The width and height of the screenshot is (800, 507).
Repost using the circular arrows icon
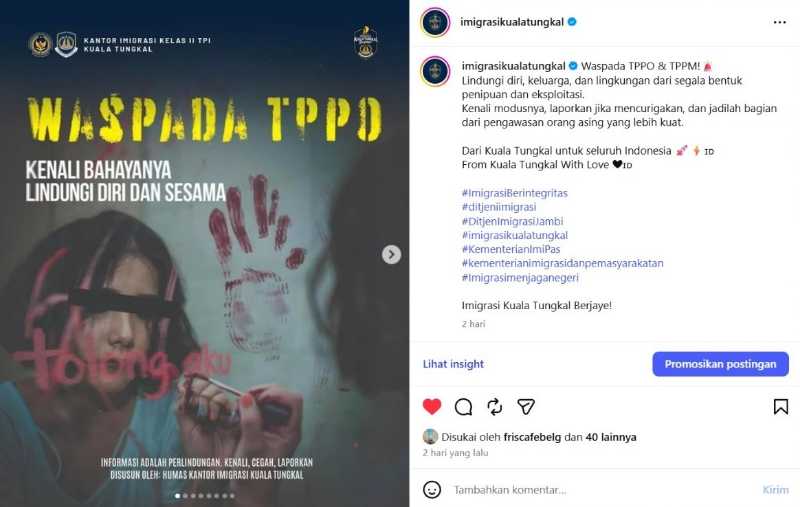tap(494, 407)
